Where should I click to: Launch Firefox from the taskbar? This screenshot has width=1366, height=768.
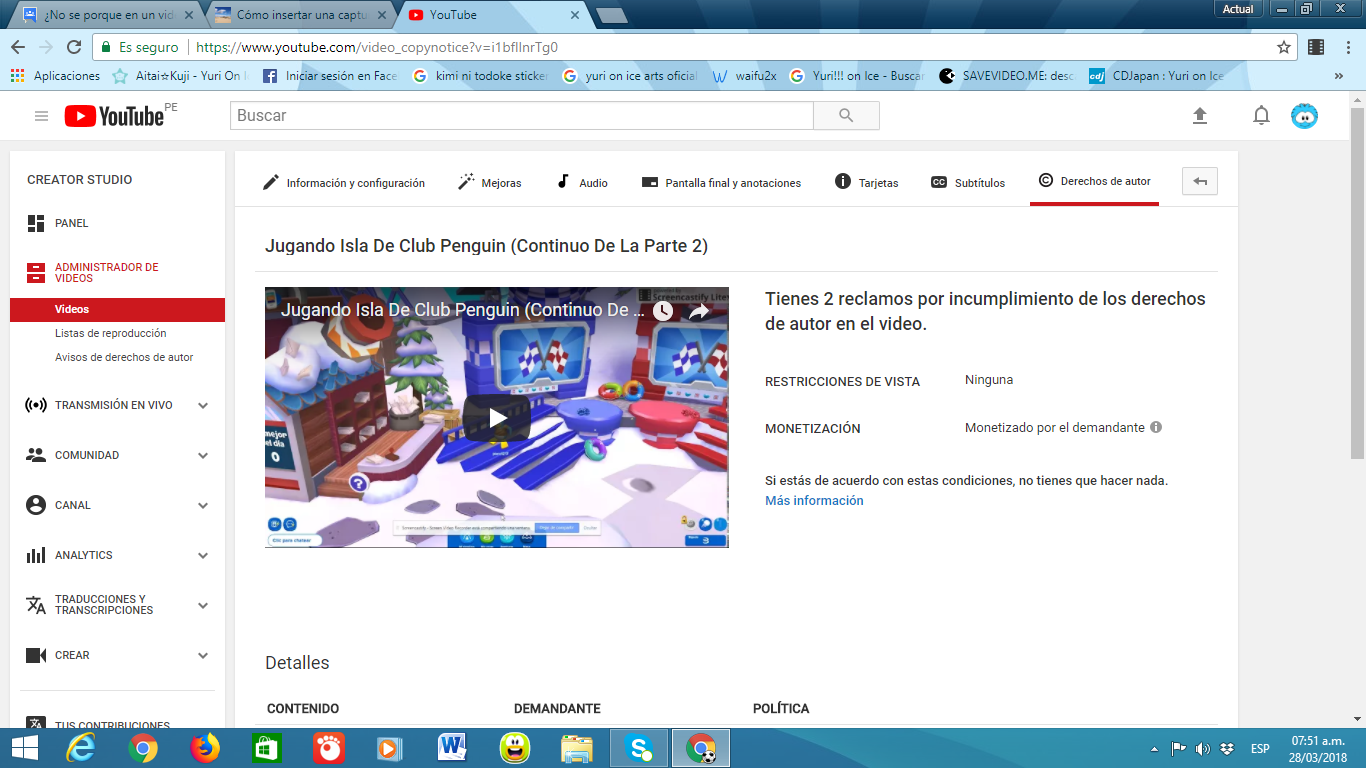pyautogui.click(x=205, y=748)
